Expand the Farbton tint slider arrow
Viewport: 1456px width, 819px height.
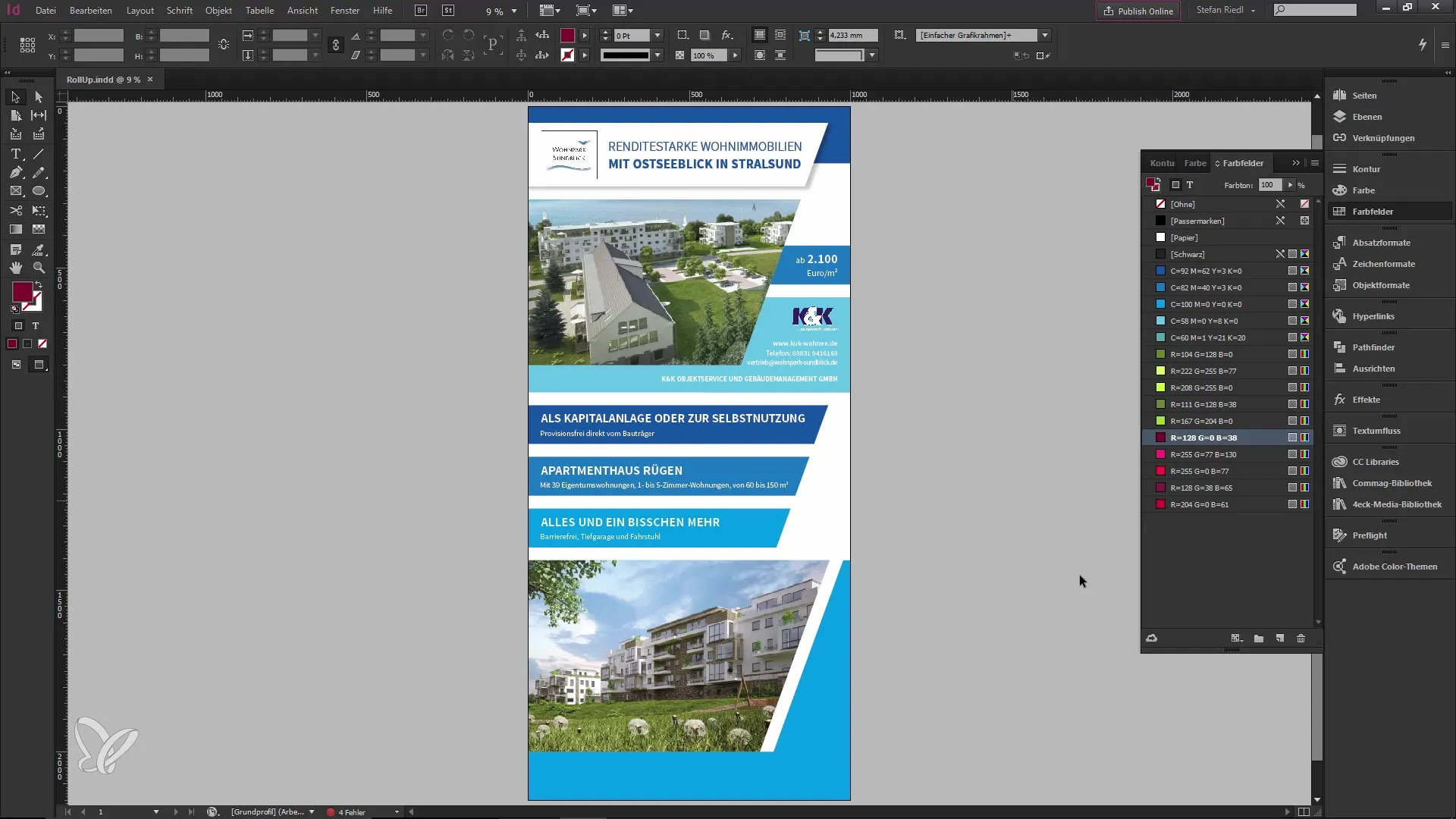point(1290,185)
